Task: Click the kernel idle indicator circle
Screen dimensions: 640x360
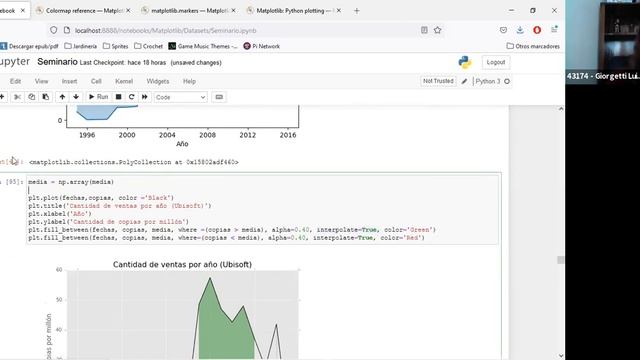Action: point(507,81)
